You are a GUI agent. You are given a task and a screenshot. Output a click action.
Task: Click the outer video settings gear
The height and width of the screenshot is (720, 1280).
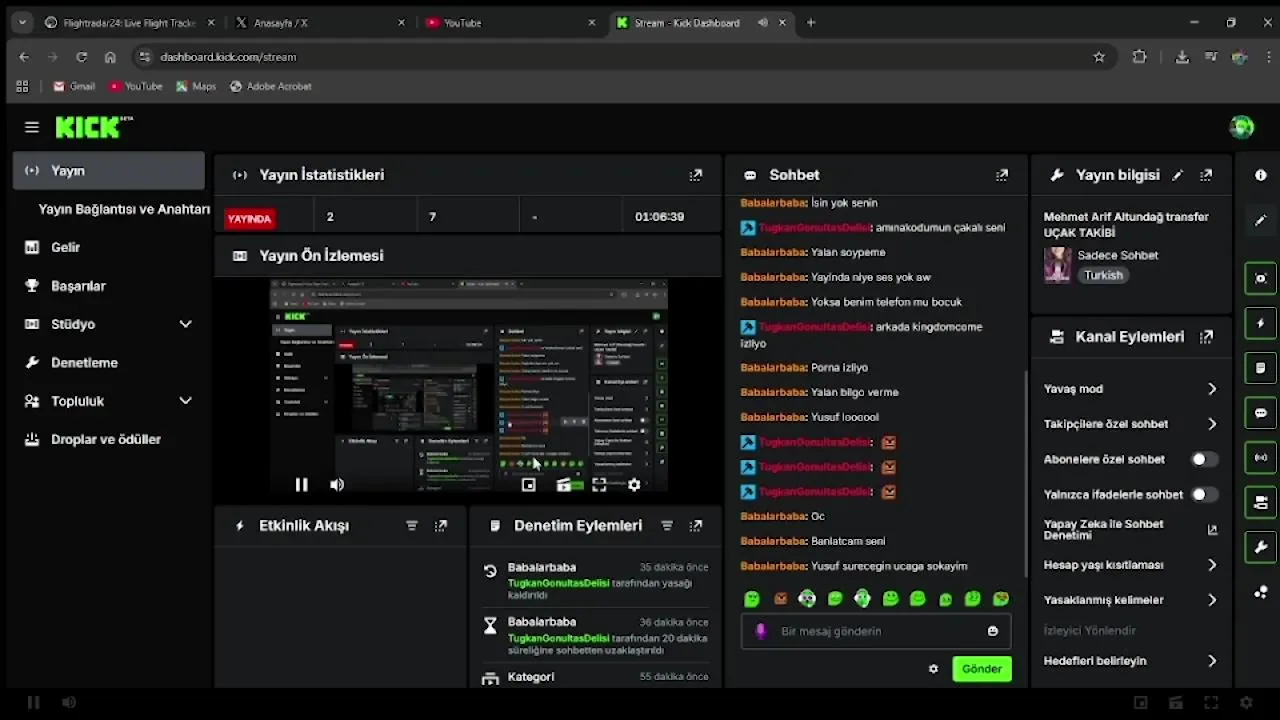(x=1246, y=703)
